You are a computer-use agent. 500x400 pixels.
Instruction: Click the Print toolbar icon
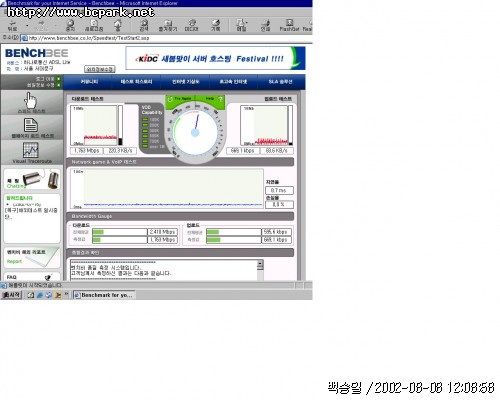coord(265,25)
